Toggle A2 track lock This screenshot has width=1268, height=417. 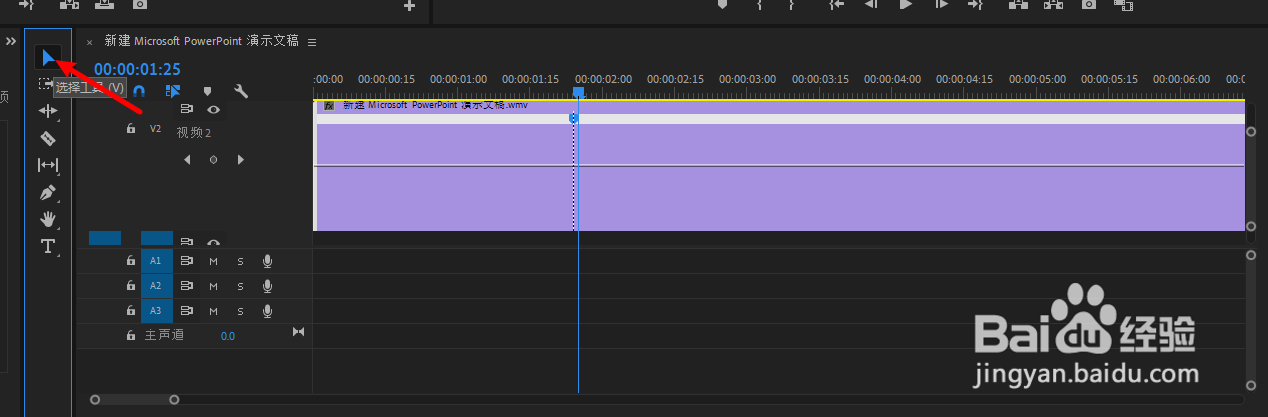(130, 285)
